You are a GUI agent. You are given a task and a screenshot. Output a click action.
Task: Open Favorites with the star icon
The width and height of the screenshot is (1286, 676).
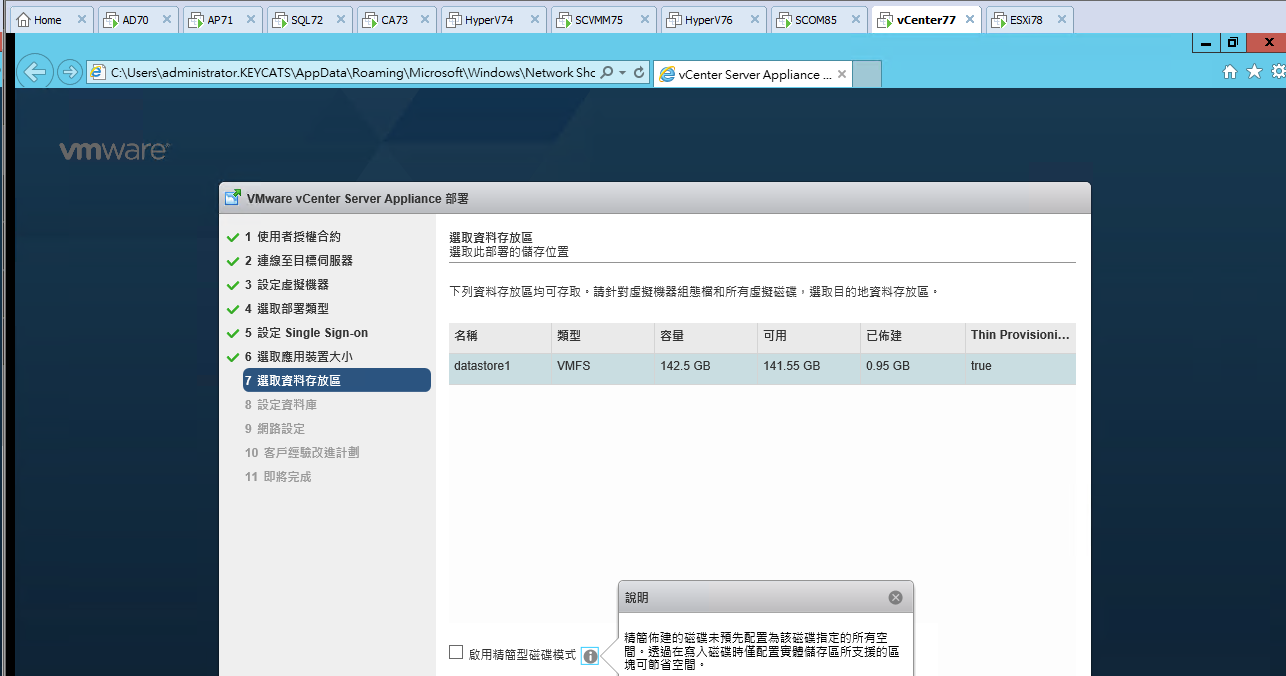click(1254, 72)
